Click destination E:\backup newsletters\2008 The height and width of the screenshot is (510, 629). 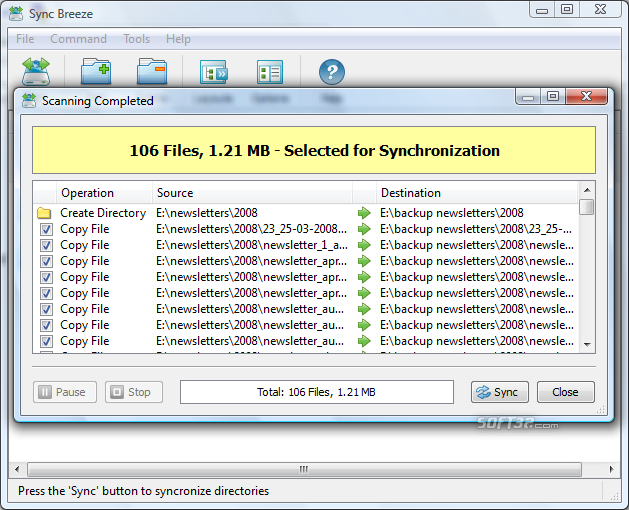452,213
